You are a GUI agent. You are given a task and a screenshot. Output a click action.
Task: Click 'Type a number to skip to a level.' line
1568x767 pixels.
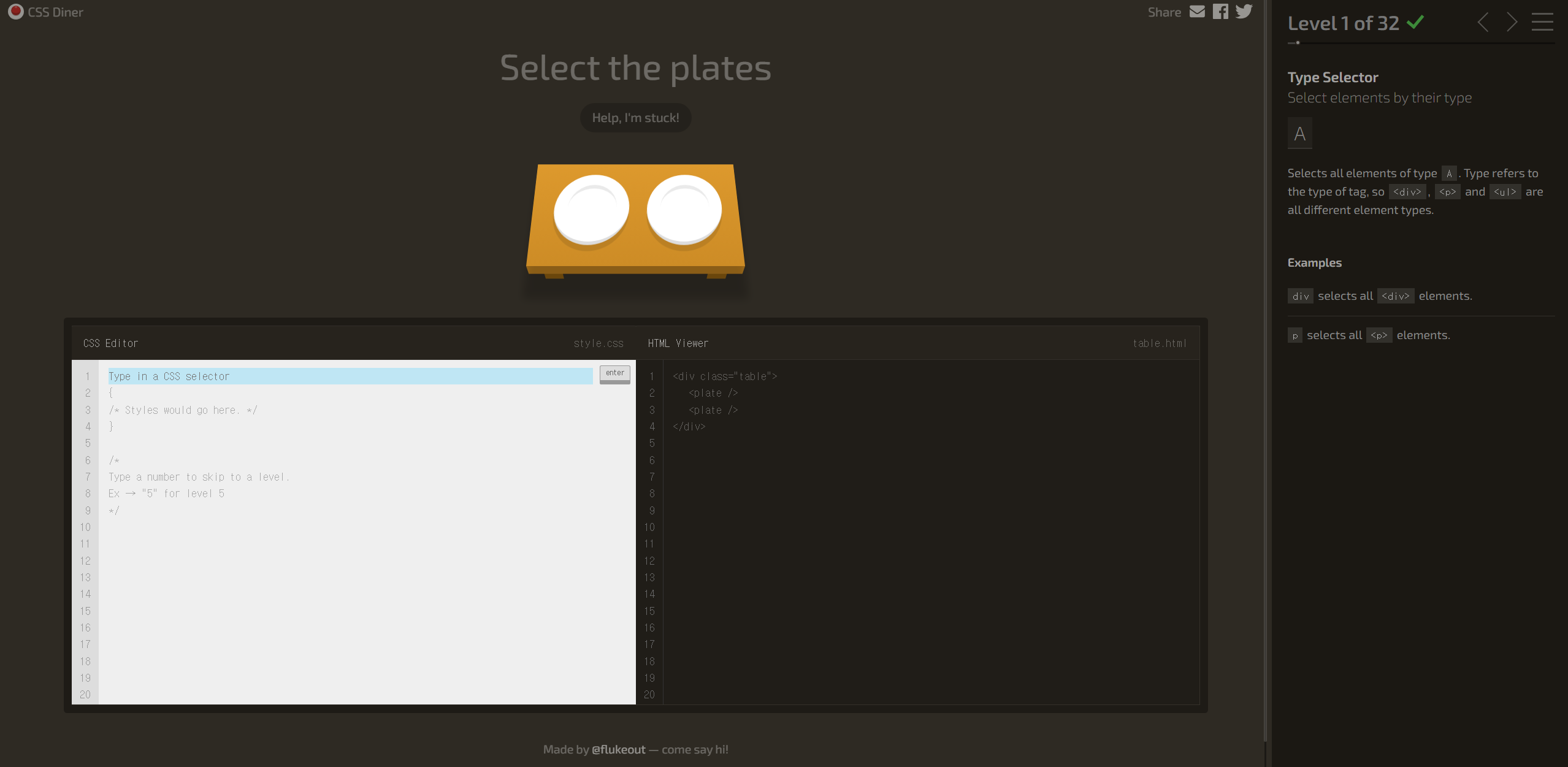point(199,477)
